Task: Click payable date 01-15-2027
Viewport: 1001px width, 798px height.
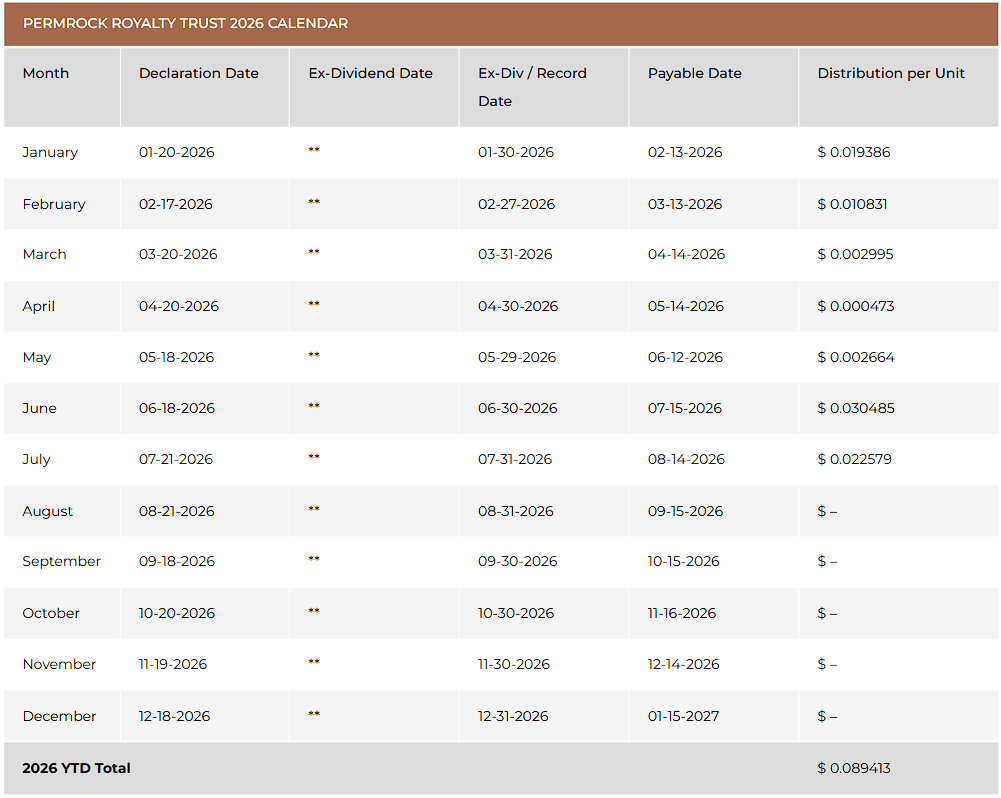Action: [x=683, y=716]
